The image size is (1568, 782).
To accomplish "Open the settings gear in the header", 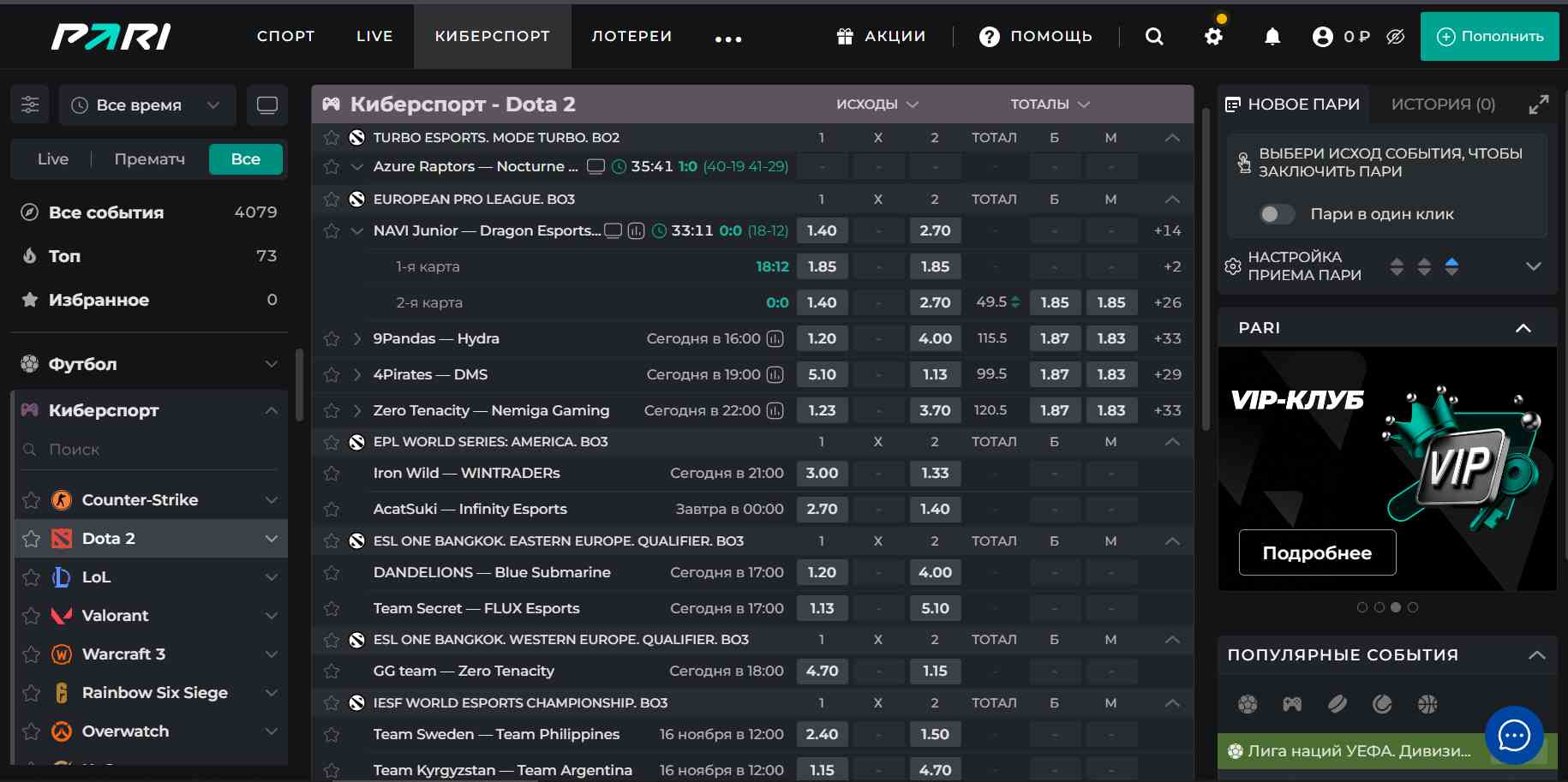I will point(1213,36).
